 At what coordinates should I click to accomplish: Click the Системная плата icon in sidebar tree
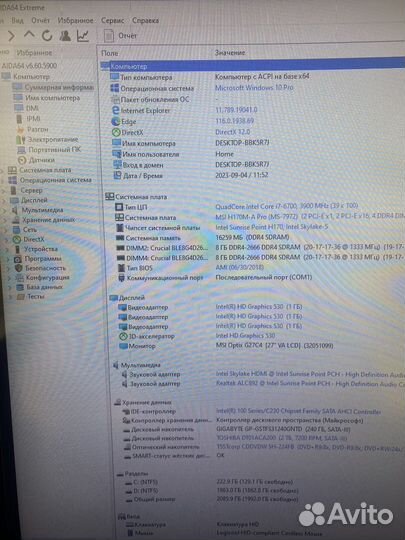click(12, 170)
